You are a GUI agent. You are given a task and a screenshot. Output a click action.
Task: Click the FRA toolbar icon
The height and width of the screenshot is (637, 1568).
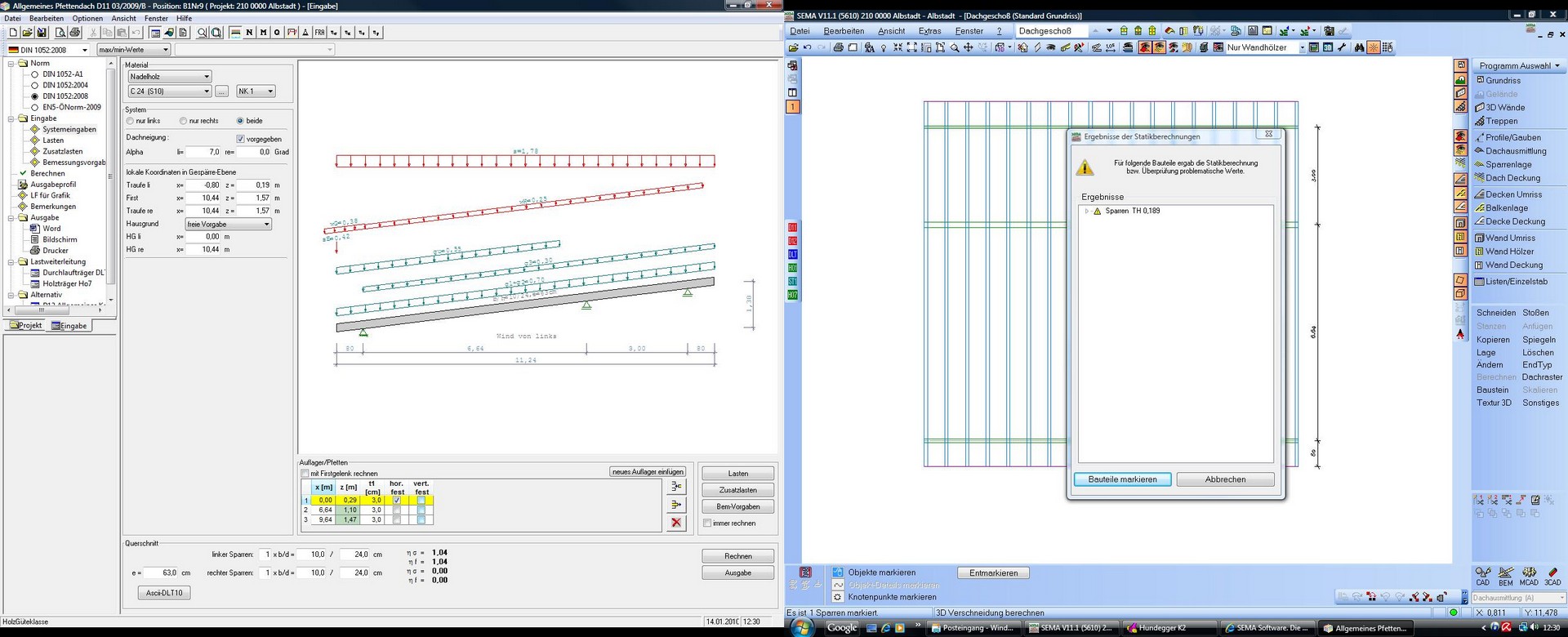pos(319,33)
